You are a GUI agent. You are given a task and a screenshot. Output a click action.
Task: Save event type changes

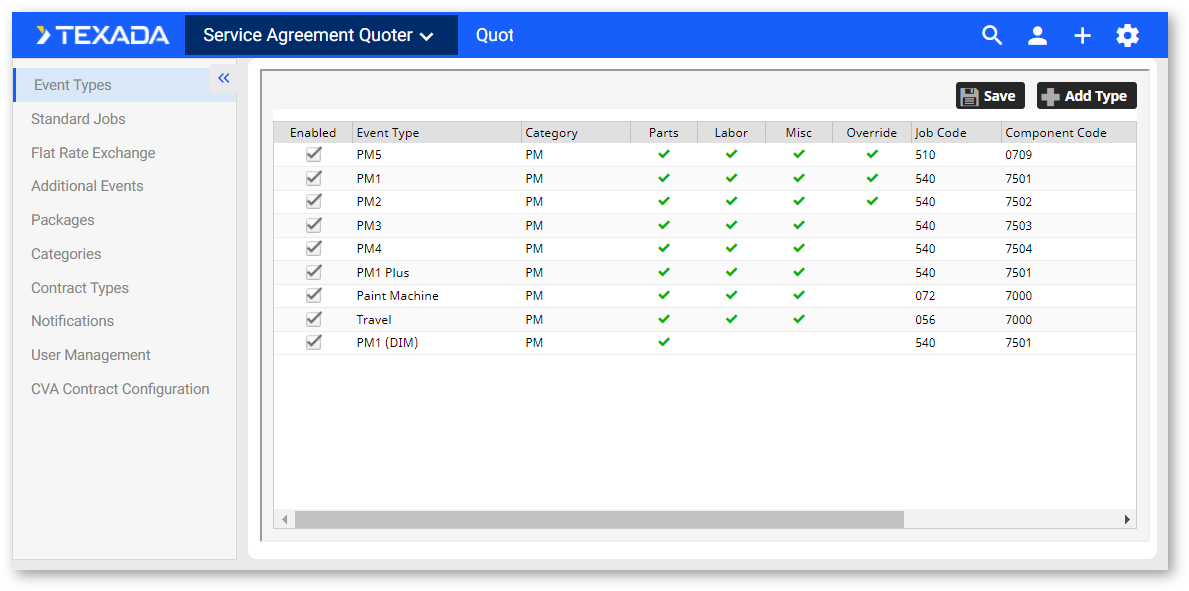[x=990, y=96]
